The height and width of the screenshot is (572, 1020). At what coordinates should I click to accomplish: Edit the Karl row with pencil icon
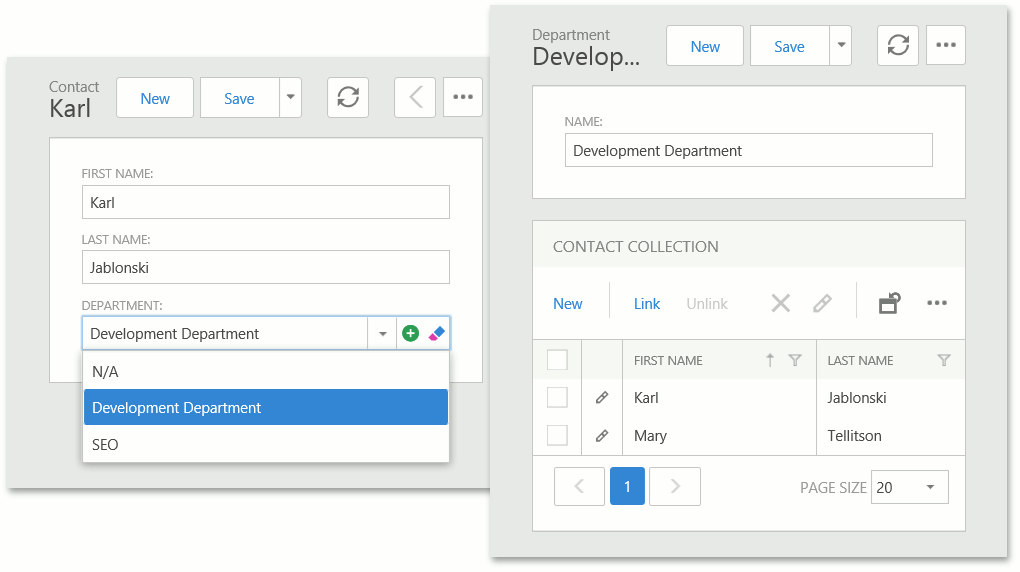coord(602,398)
